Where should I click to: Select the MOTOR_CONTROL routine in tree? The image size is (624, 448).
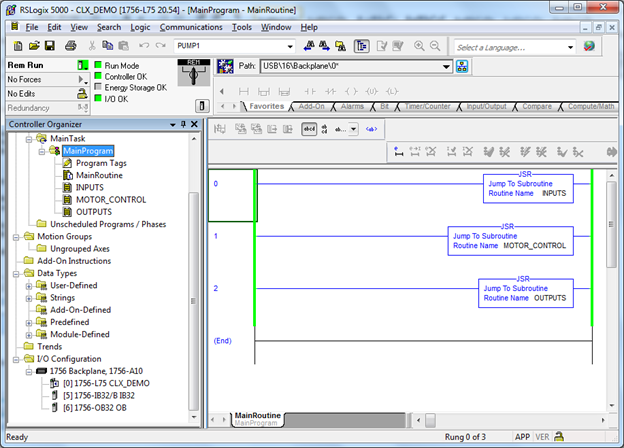click(111, 200)
